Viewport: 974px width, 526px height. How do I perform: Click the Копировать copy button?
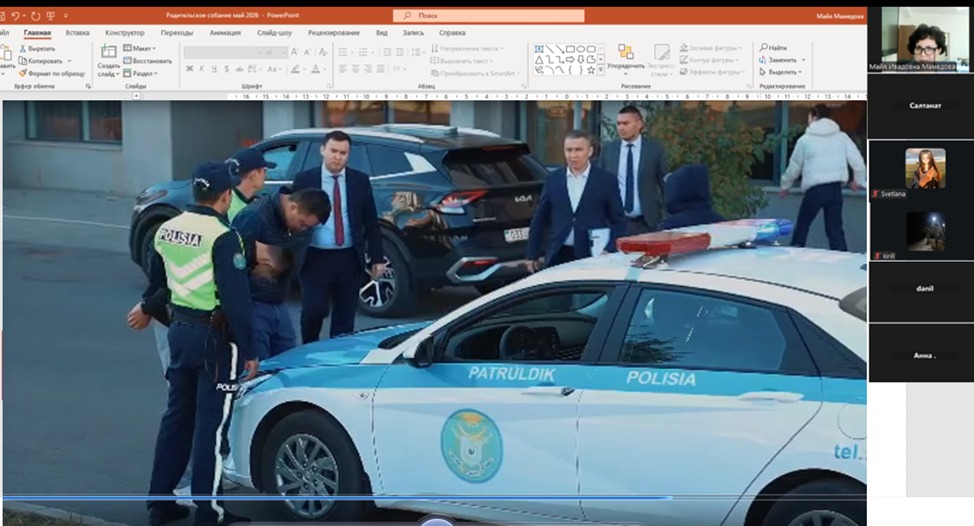41,61
